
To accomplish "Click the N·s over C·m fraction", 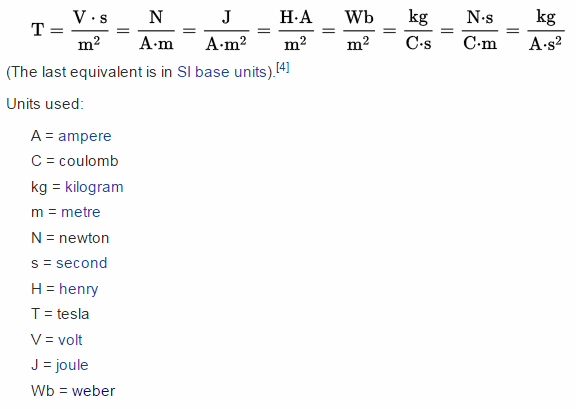I will pyautogui.click(x=480, y=31).
